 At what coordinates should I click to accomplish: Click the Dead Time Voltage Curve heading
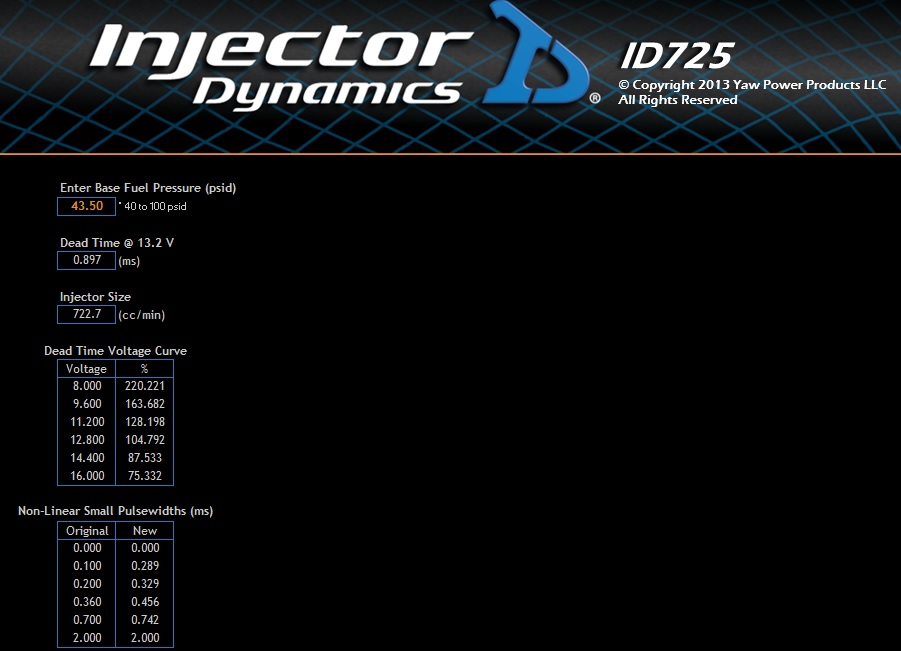click(115, 351)
